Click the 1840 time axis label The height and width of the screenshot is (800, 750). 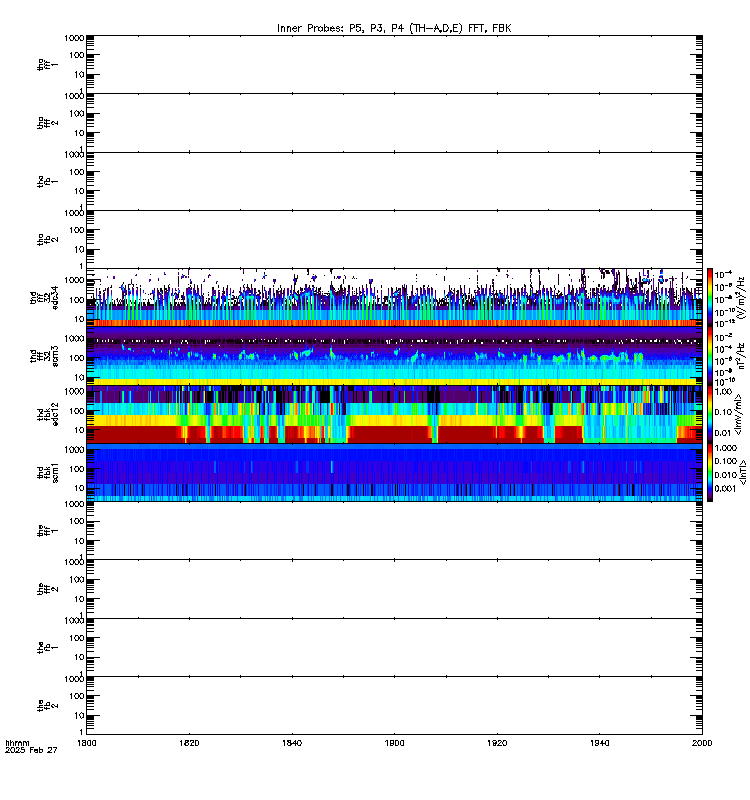[x=291, y=743]
